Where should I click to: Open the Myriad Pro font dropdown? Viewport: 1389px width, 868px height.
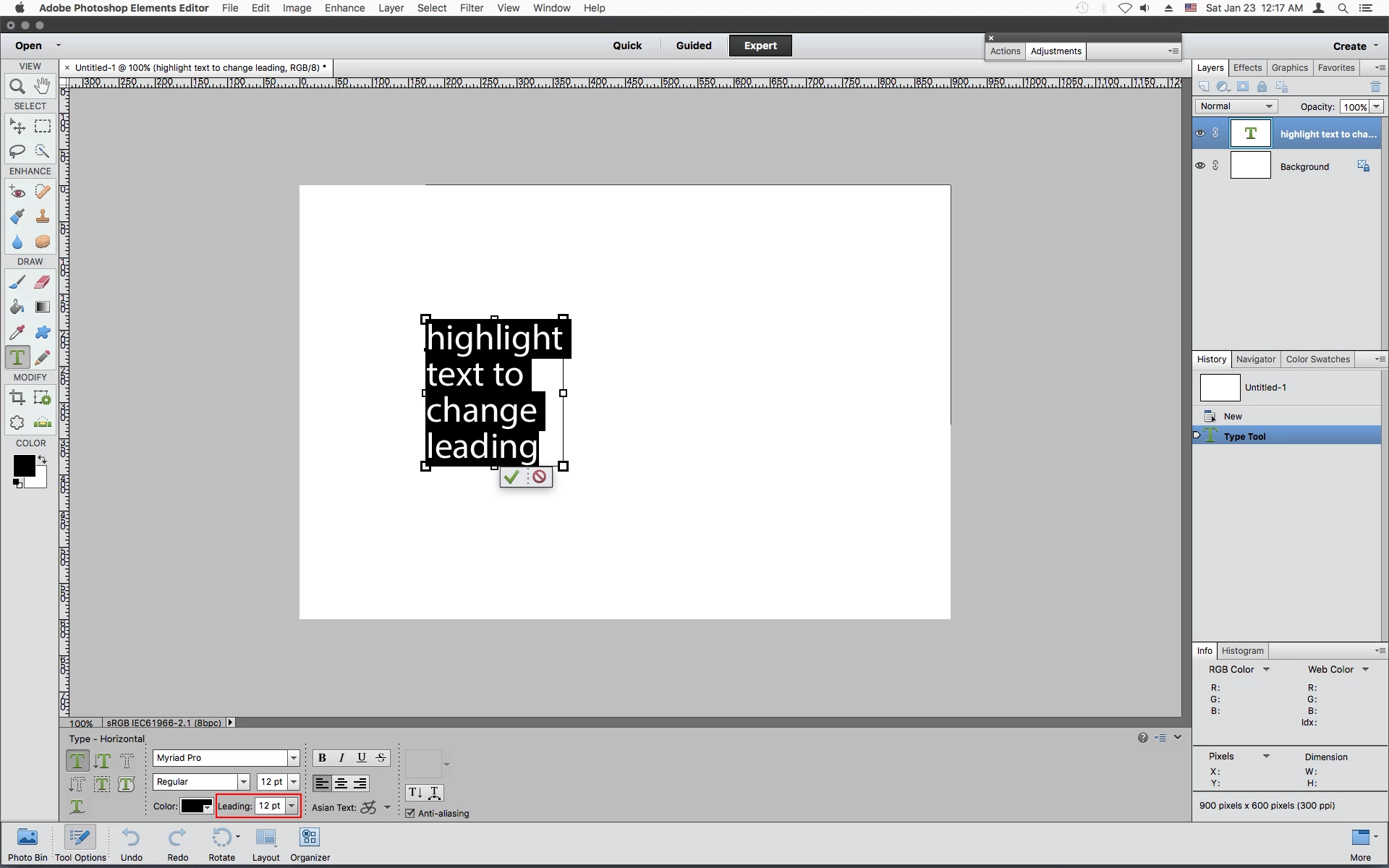click(x=293, y=758)
